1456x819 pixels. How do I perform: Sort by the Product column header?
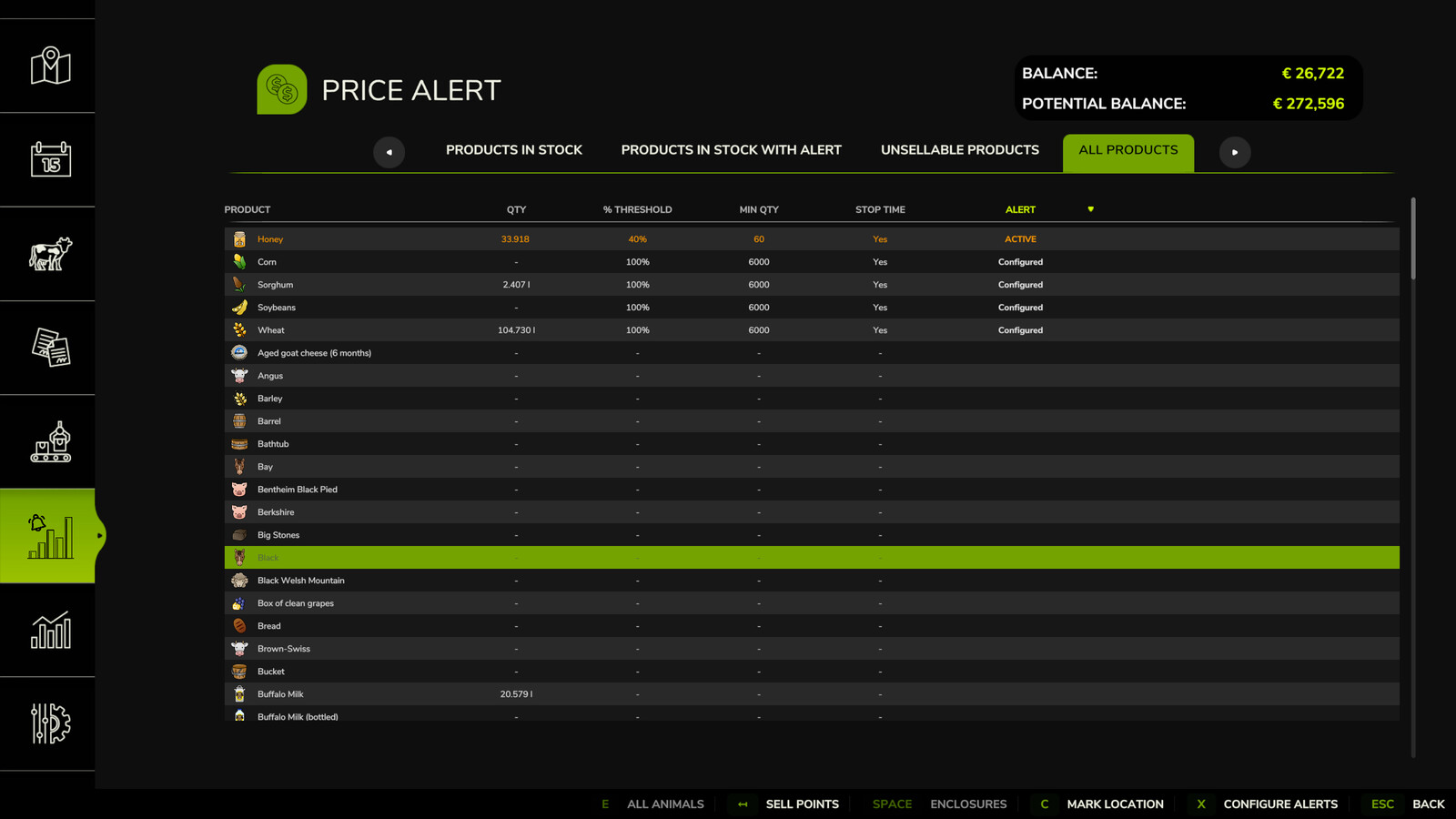pyautogui.click(x=248, y=209)
